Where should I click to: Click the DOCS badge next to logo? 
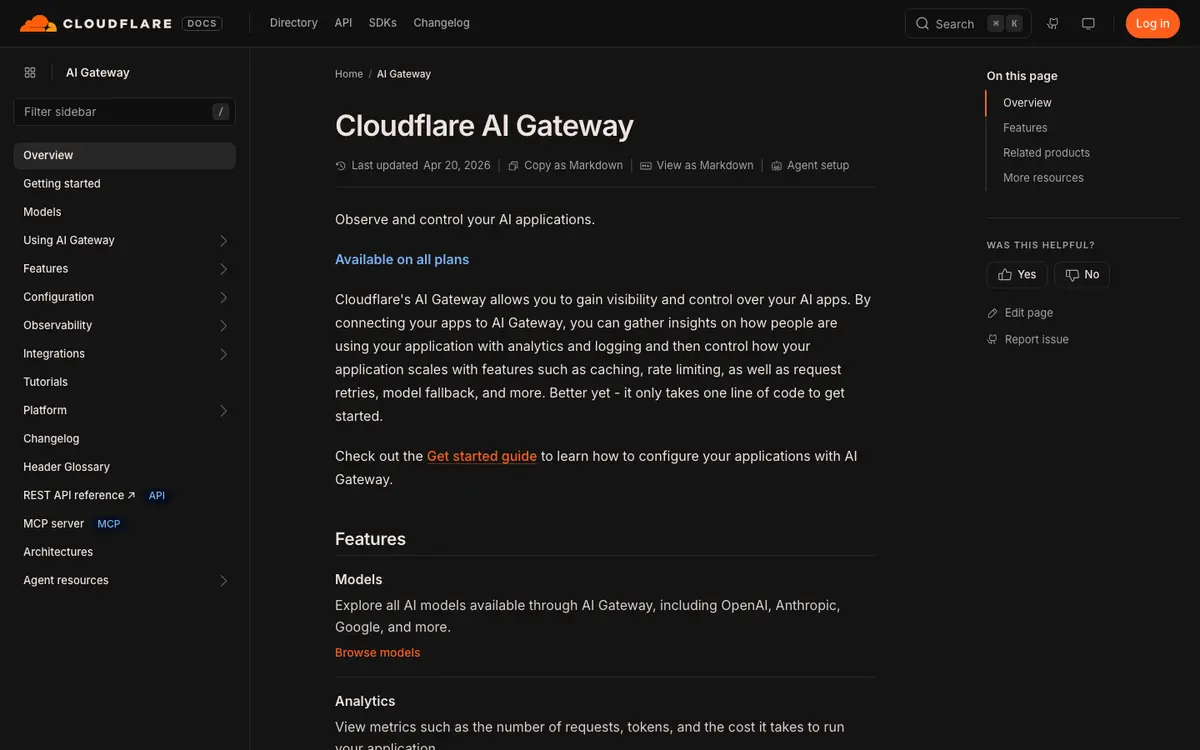pos(202,23)
